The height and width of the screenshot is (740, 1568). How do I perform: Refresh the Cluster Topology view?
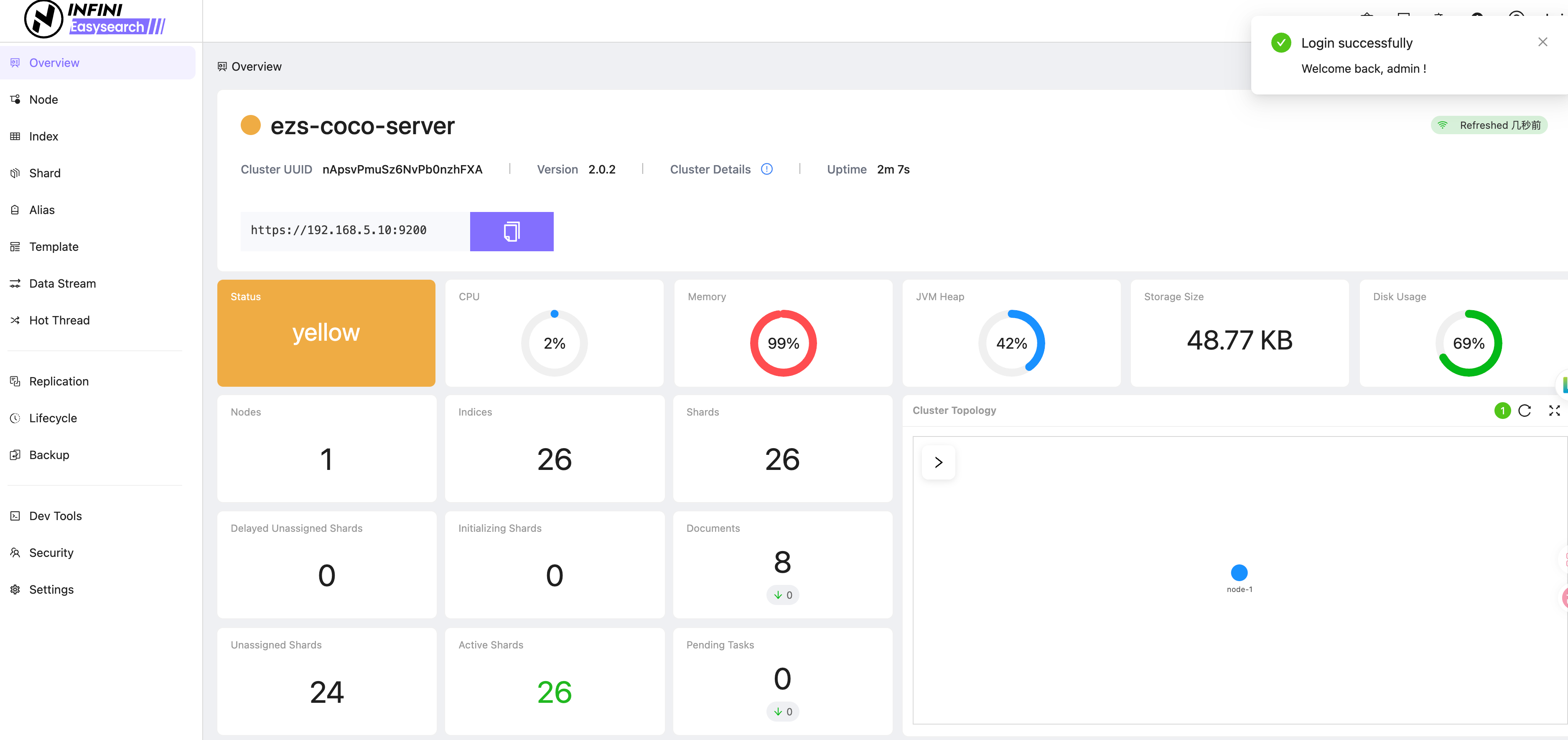pyautogui.click(x=1524, y=411)
